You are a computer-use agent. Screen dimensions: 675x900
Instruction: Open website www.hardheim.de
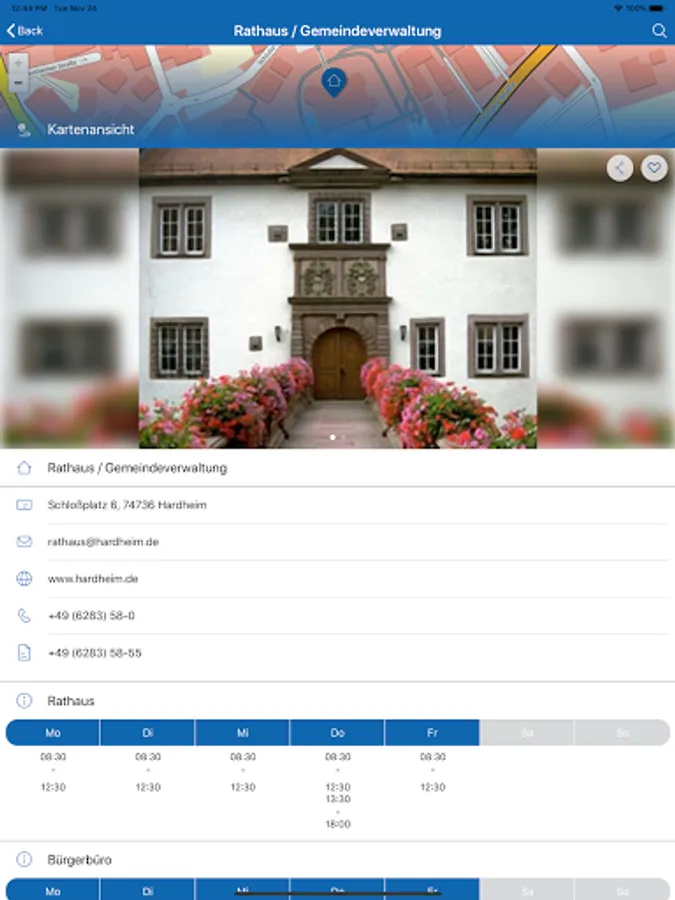coord(92,579)
